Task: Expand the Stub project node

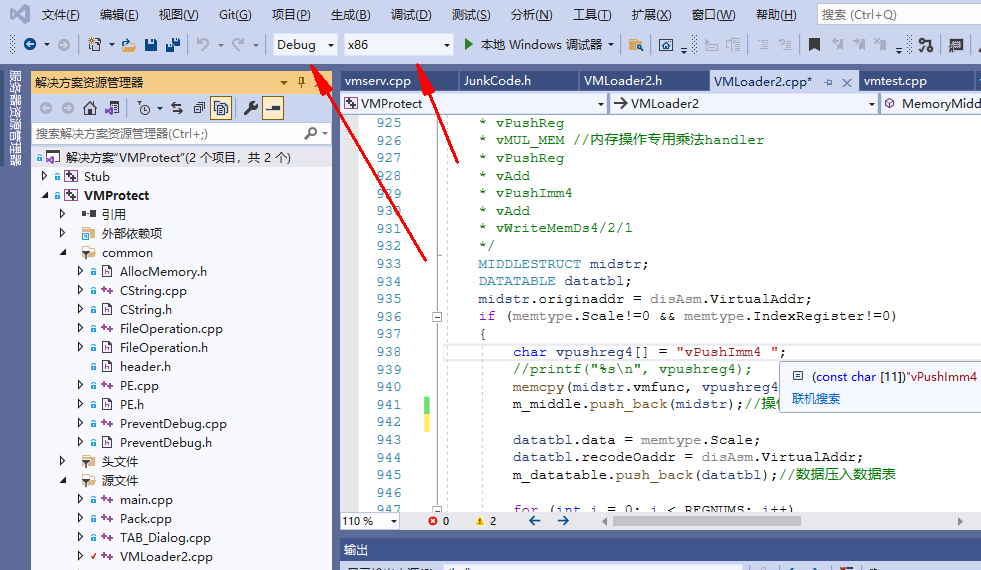Action: point(44,176)
